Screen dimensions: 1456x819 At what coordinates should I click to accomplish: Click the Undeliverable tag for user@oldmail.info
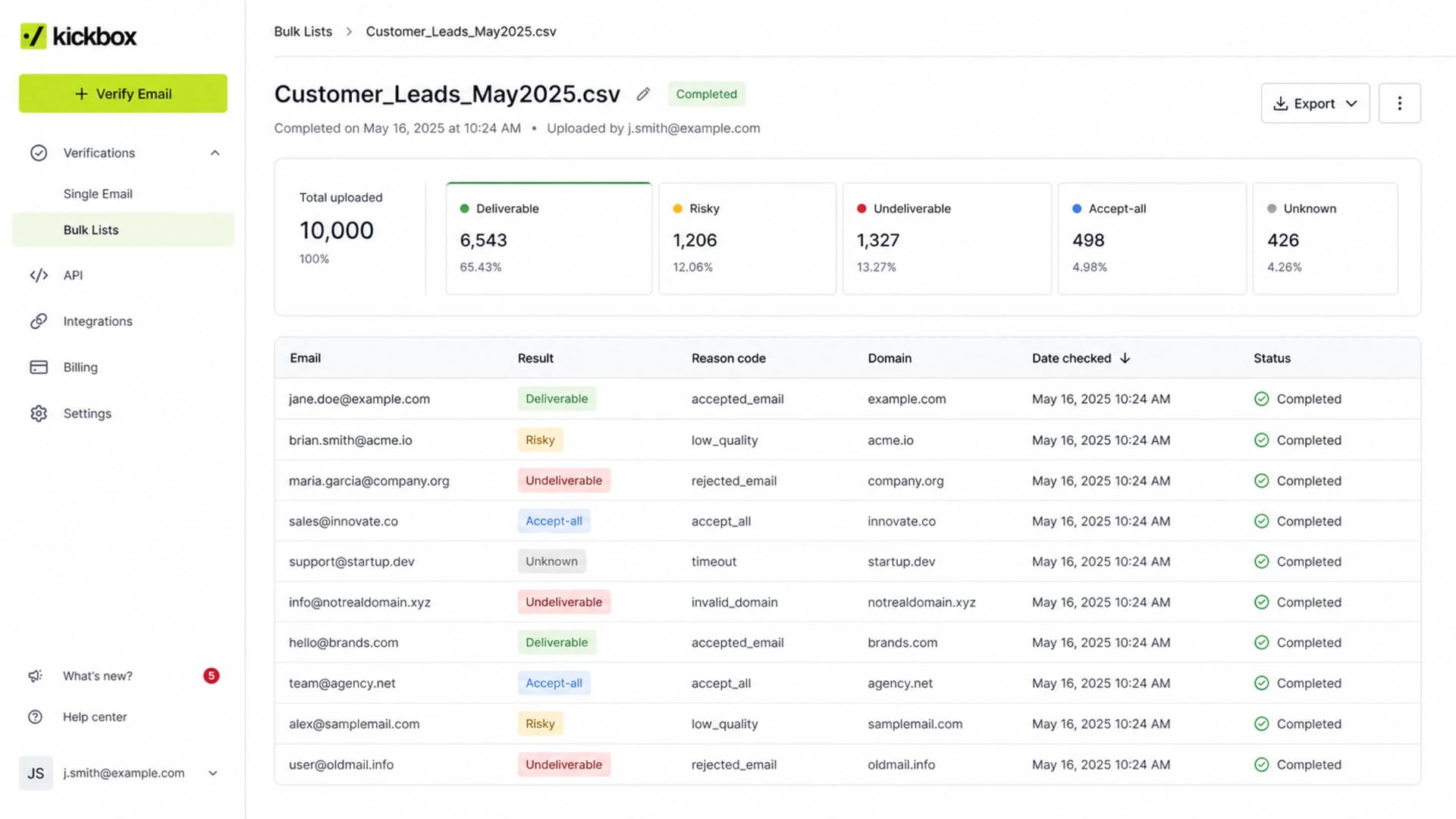point(563,764)
